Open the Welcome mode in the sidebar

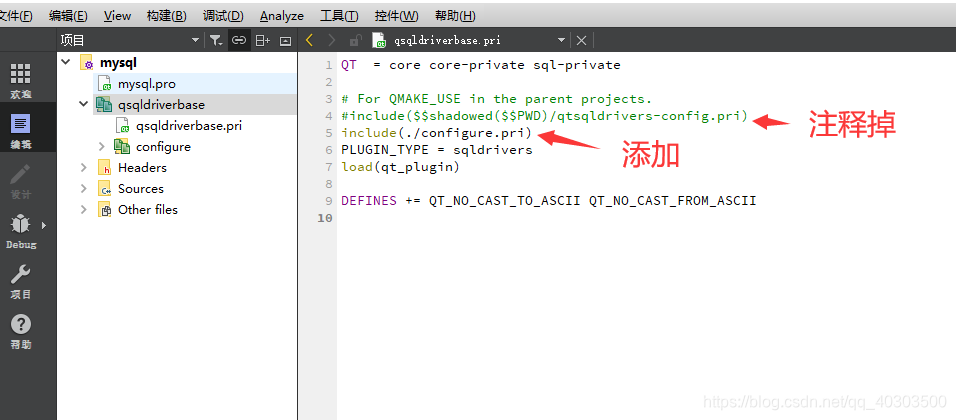coord(21,80)
